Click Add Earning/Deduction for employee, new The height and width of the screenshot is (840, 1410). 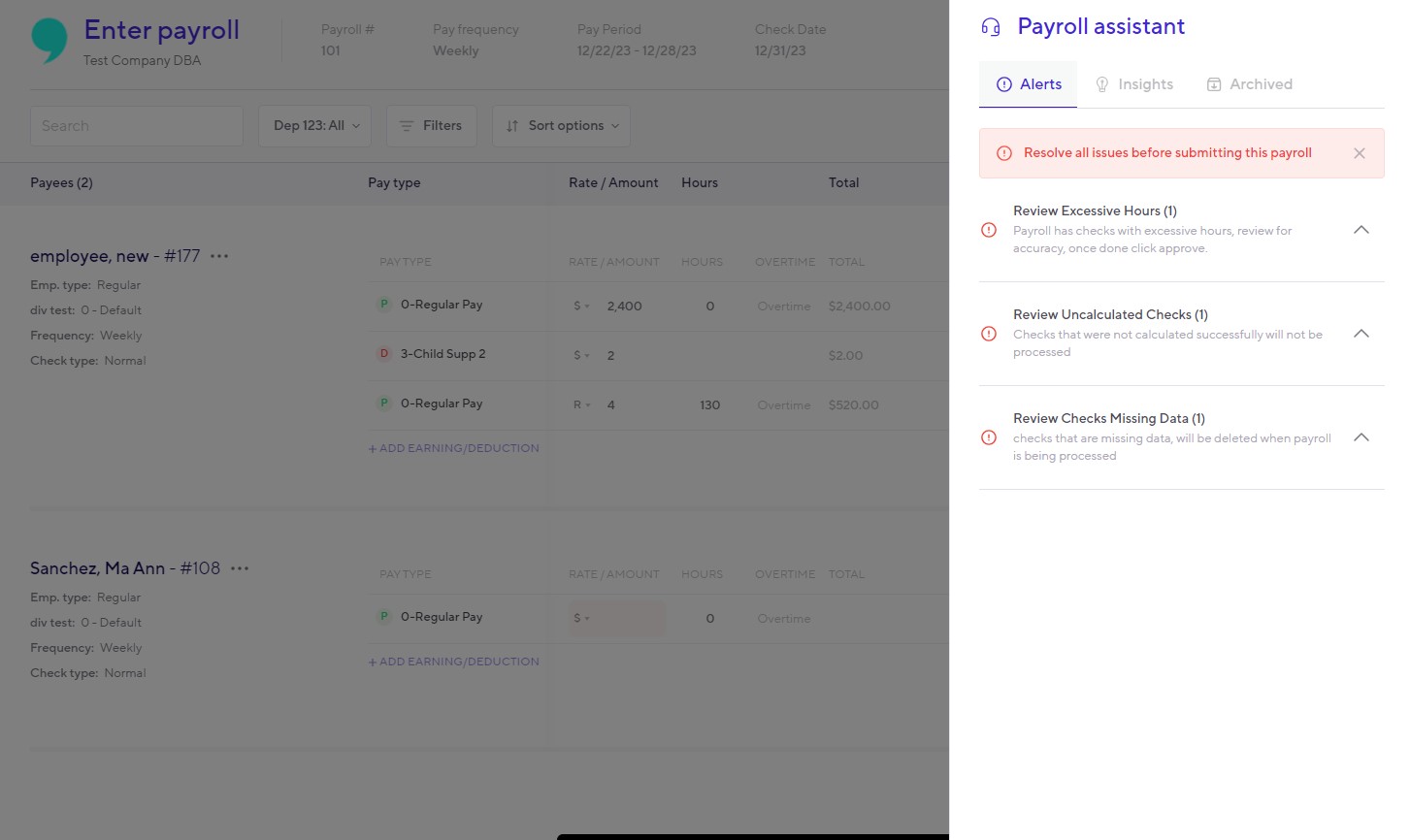pyautogui.click(x=453, y=448)
